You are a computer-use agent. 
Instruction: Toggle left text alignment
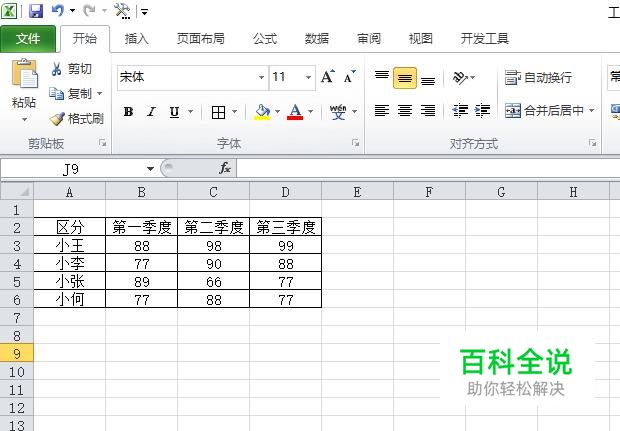[x=382, y=111]
